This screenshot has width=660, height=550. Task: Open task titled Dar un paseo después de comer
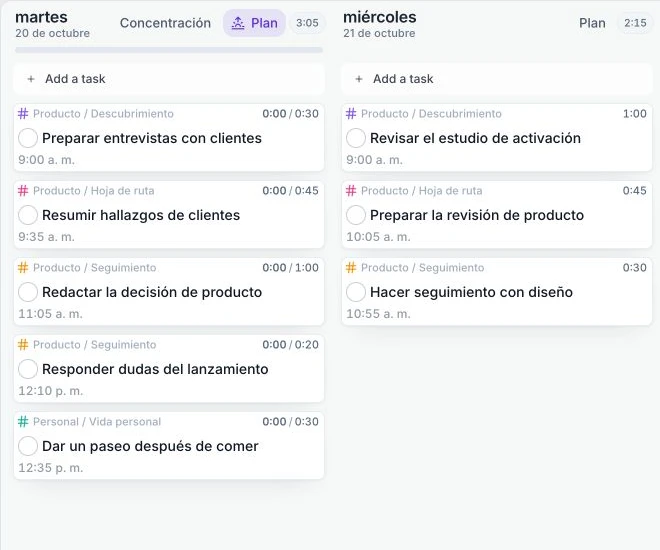click(150, 446)
